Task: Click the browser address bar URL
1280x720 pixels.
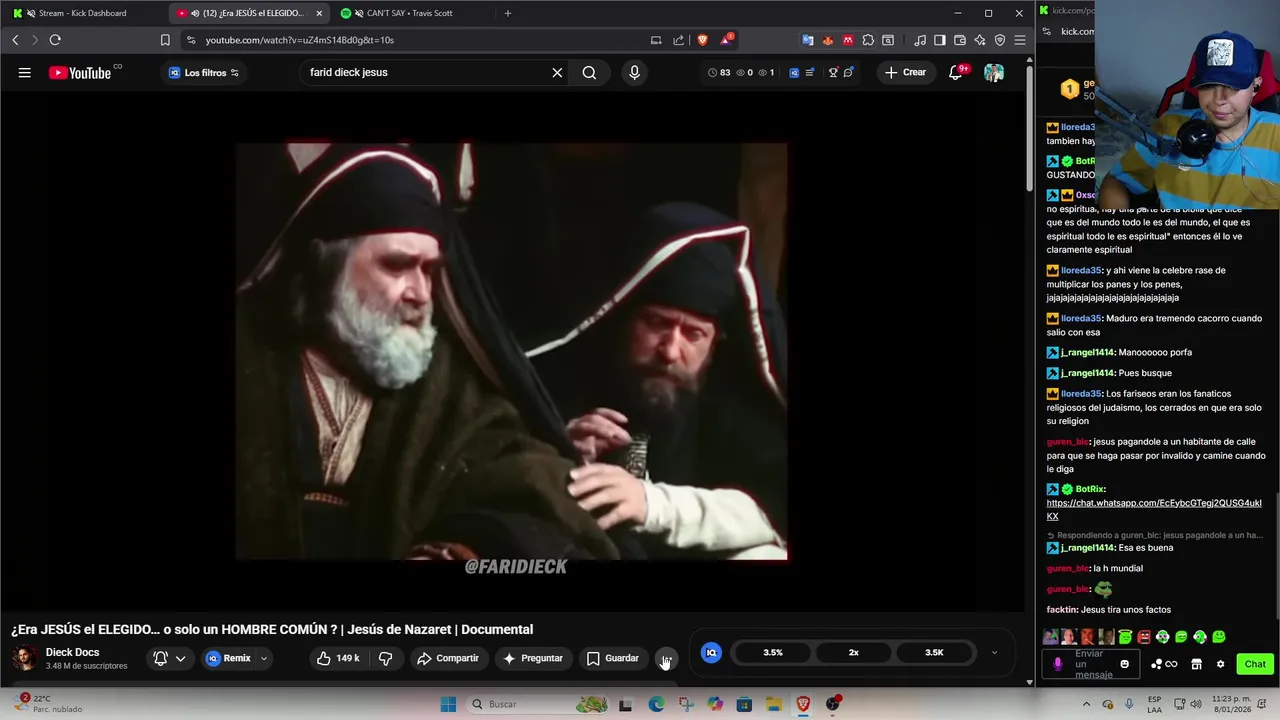Action: [300, 40]
